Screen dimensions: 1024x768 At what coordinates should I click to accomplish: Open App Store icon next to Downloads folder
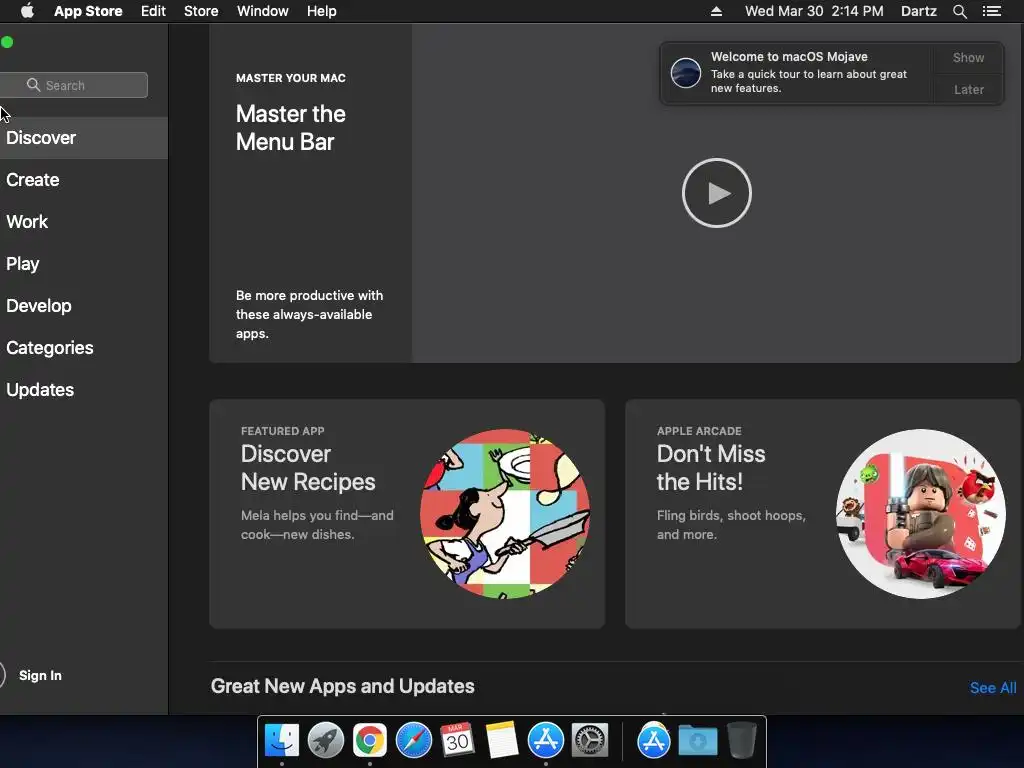pos(654,740)
